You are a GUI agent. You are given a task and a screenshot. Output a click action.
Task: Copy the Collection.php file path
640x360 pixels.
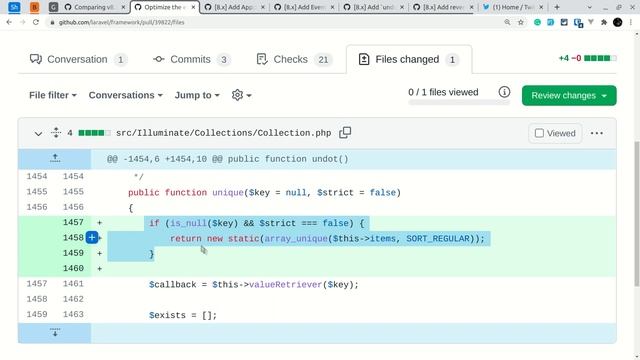tap(345, 133)
